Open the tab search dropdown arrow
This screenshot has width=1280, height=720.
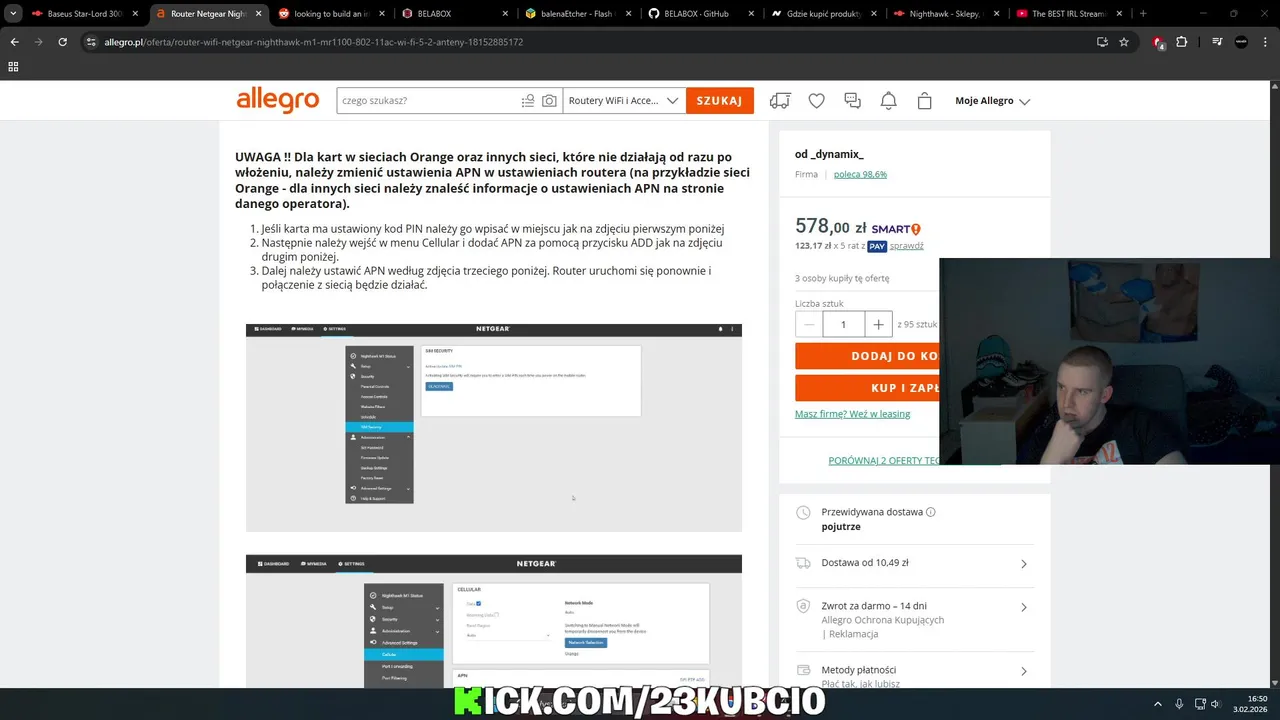(13, 14)
